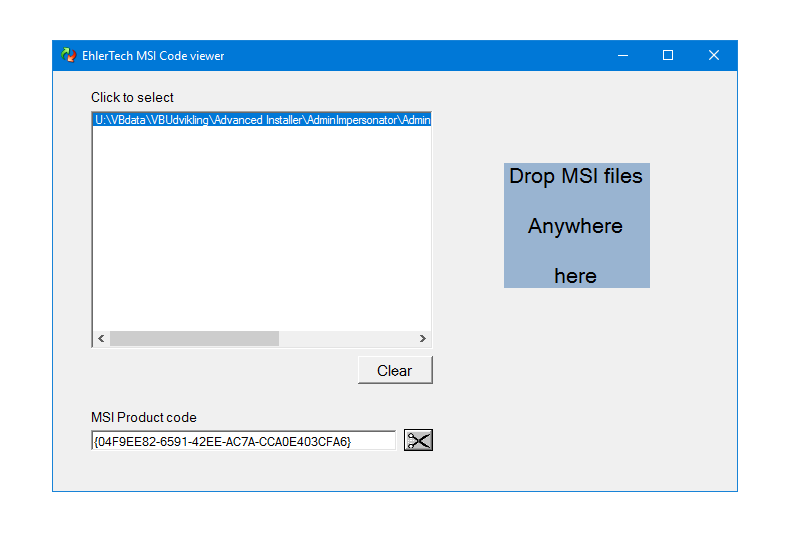
Task: Click the EhlerTech app icon in title bar
Action: pos(69,56)
